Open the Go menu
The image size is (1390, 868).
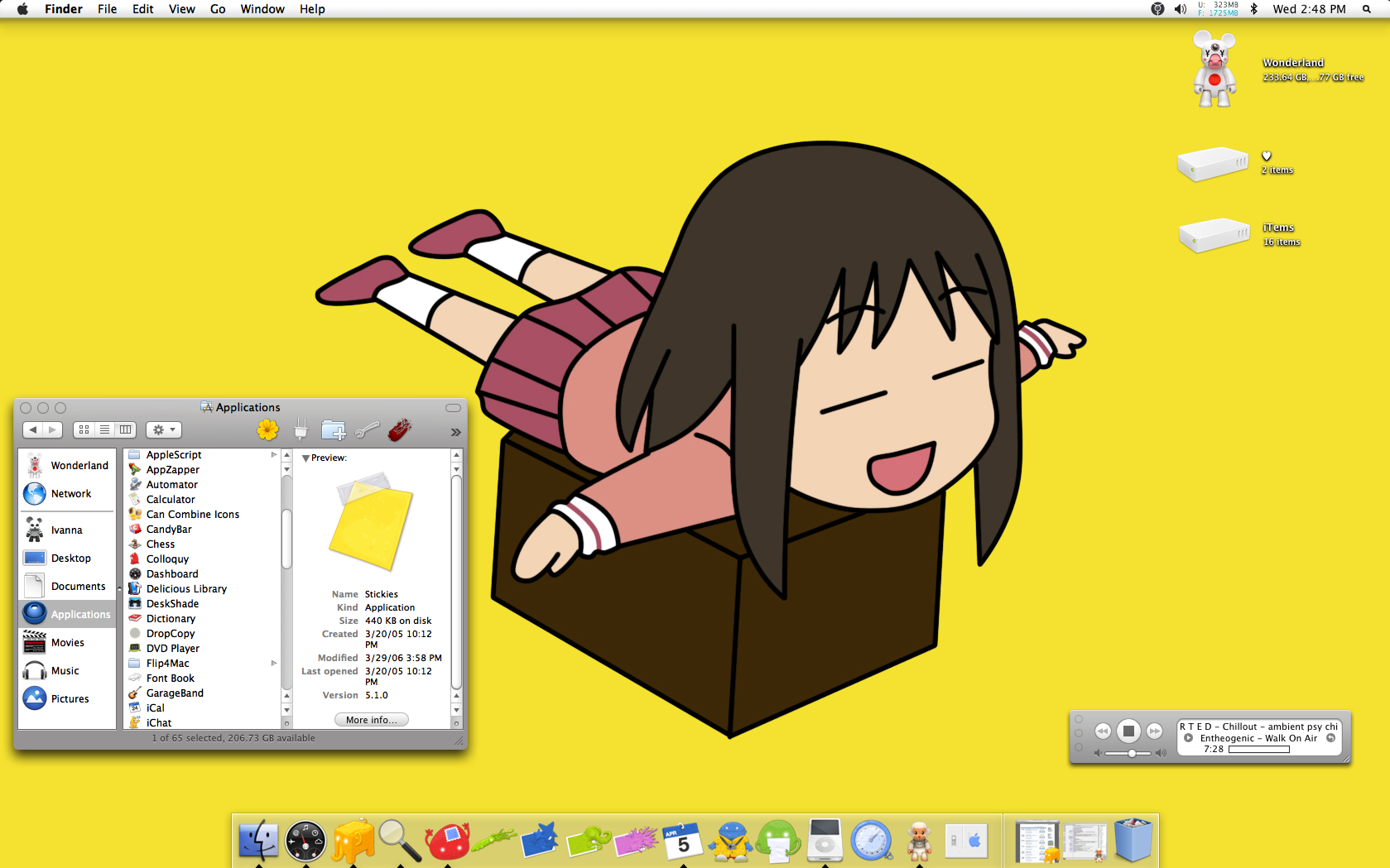point(218,9)
